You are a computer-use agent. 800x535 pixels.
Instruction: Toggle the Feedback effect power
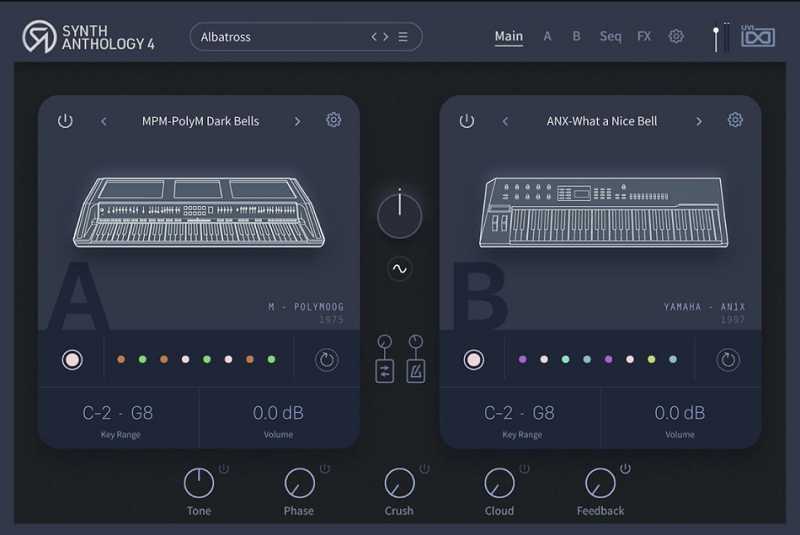click(625, 468)
